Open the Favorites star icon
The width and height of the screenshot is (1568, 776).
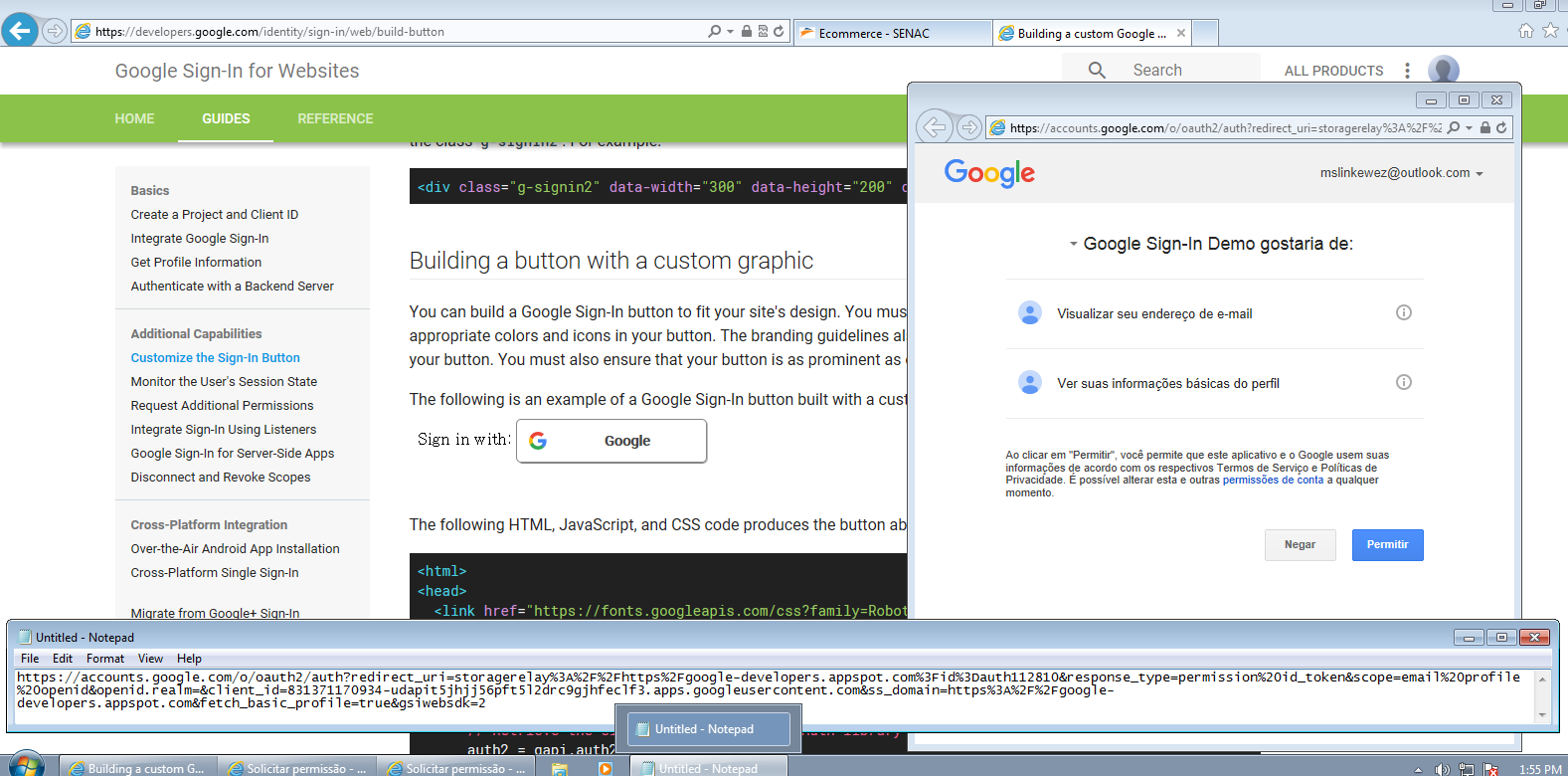pyautogui.click(x=1550, y=31)
